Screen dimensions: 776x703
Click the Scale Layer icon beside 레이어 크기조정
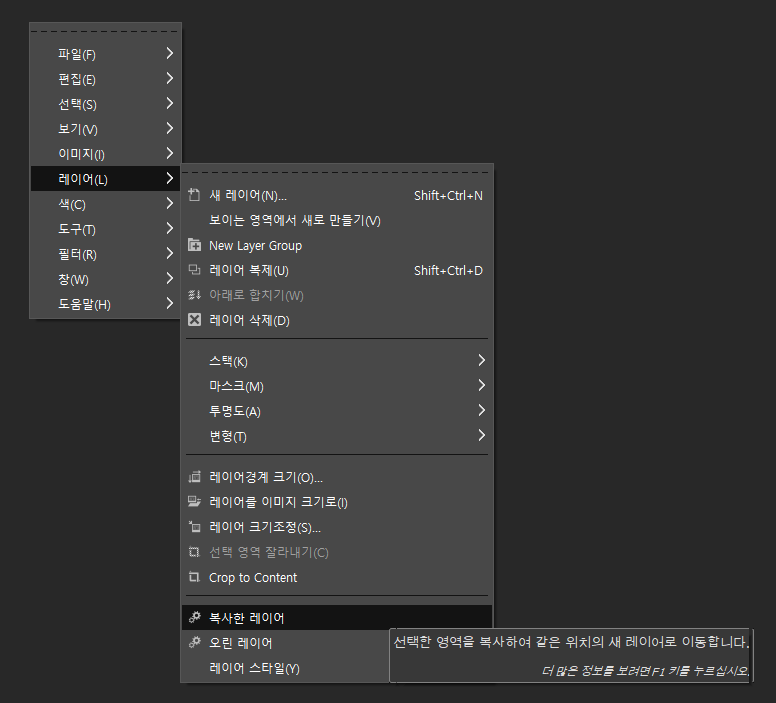coord(194,527)
